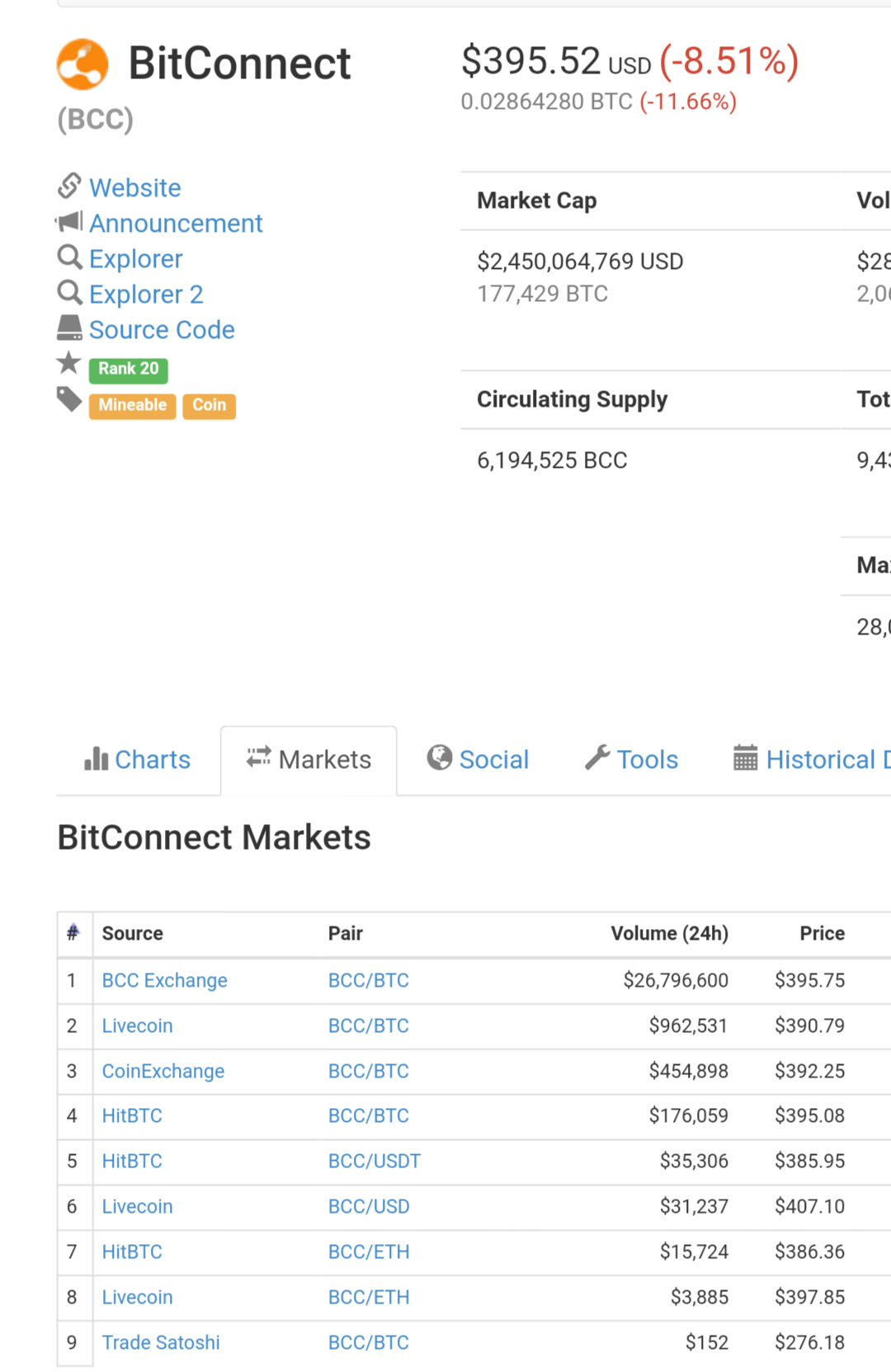Screen dimensions: 891x1372
Task: Open Livecoin link in row 6
Action: tap(138, 1206)
